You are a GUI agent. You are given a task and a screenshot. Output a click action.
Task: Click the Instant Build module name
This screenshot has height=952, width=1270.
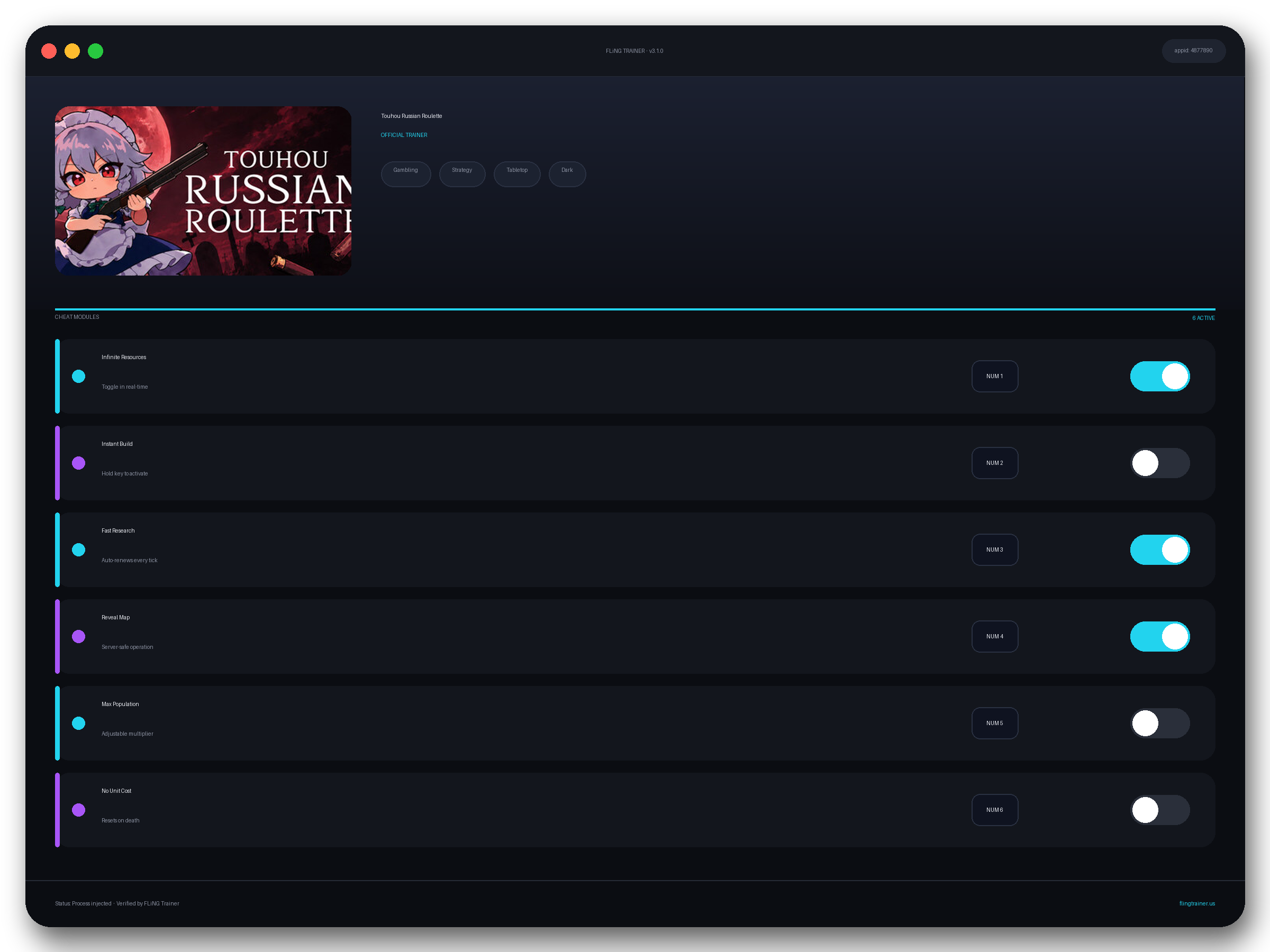click(x=116, y=444)
